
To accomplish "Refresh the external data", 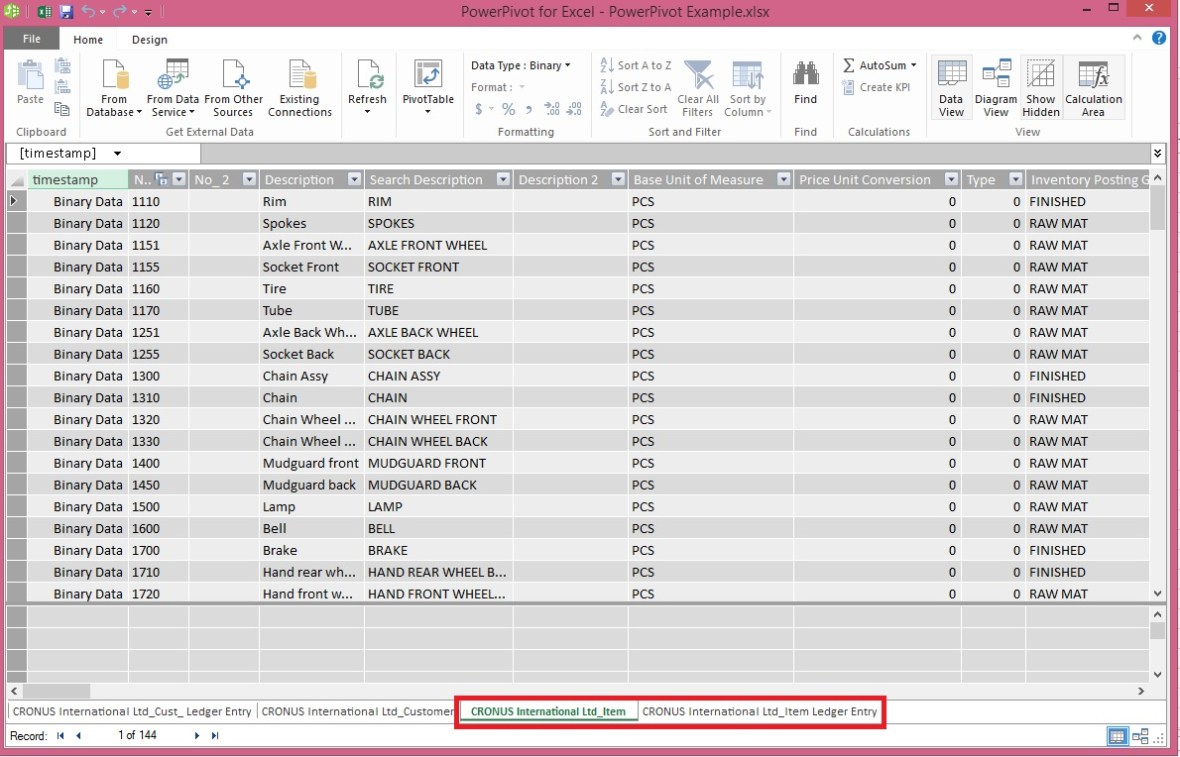I will pyautogui.click(x=367, y=87).
